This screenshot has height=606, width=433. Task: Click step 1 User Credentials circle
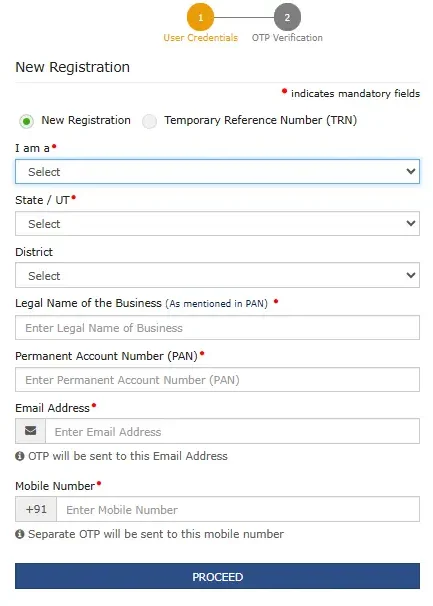point(200,17)
